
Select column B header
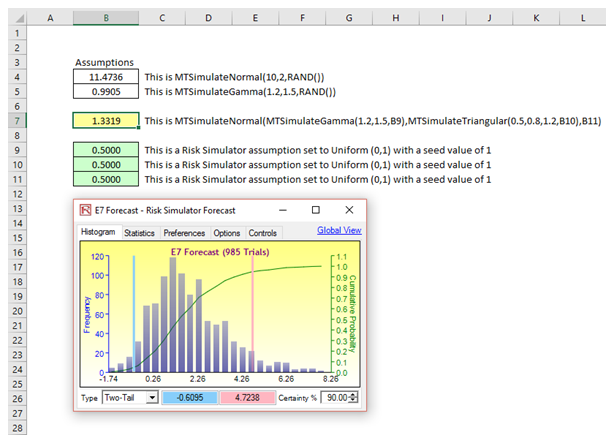click(106, 18)
